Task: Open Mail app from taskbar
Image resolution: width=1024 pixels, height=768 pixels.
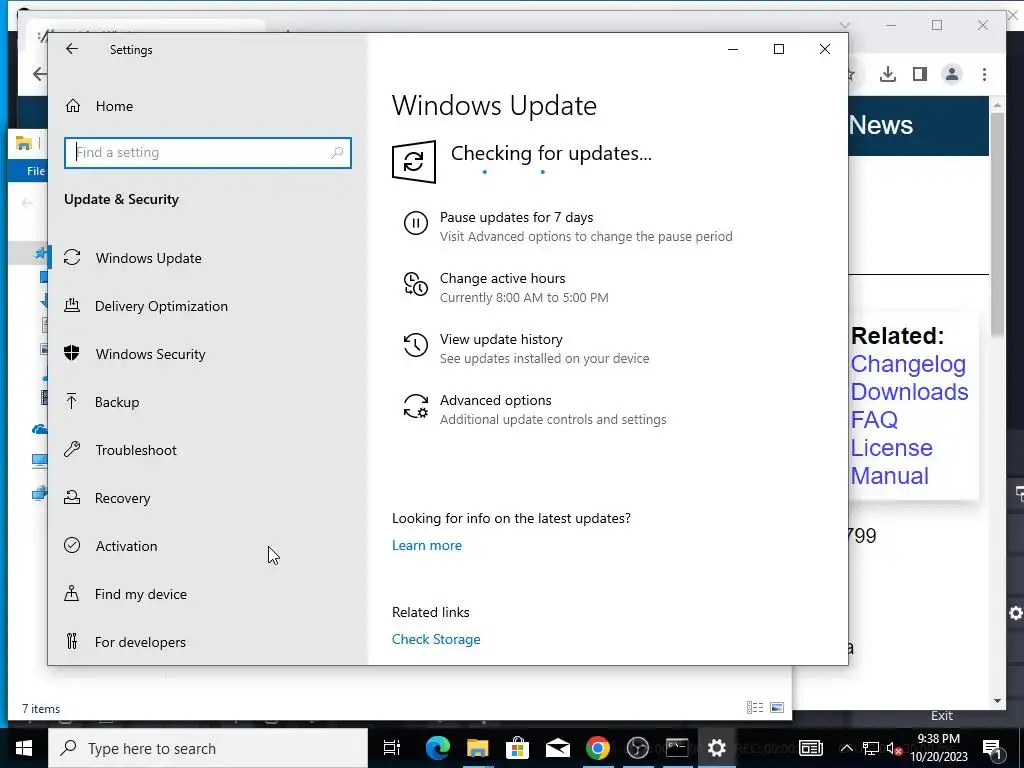Action: click(557, 748)
